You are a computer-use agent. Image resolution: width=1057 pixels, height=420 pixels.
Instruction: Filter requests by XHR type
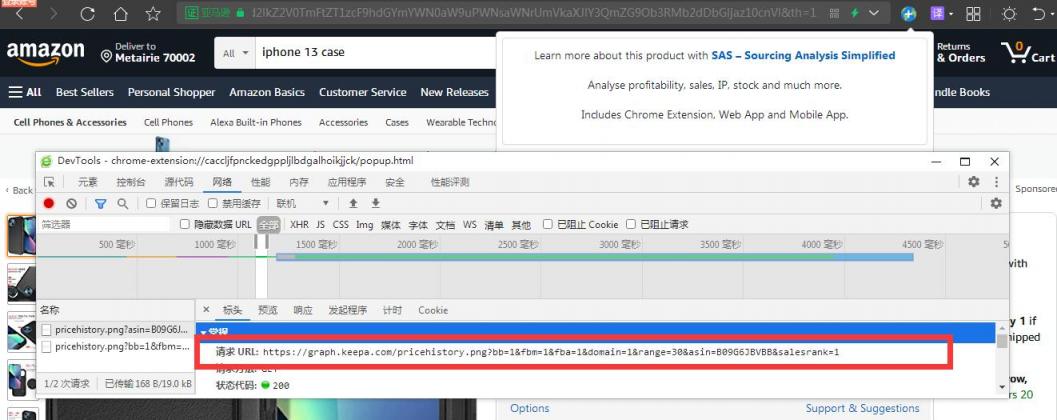(x=299, y=224)
